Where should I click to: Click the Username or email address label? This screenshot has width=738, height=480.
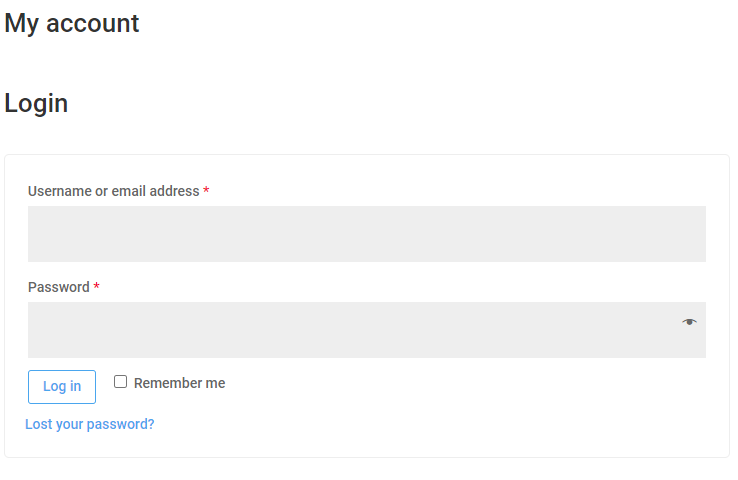[x=113, y=191]
